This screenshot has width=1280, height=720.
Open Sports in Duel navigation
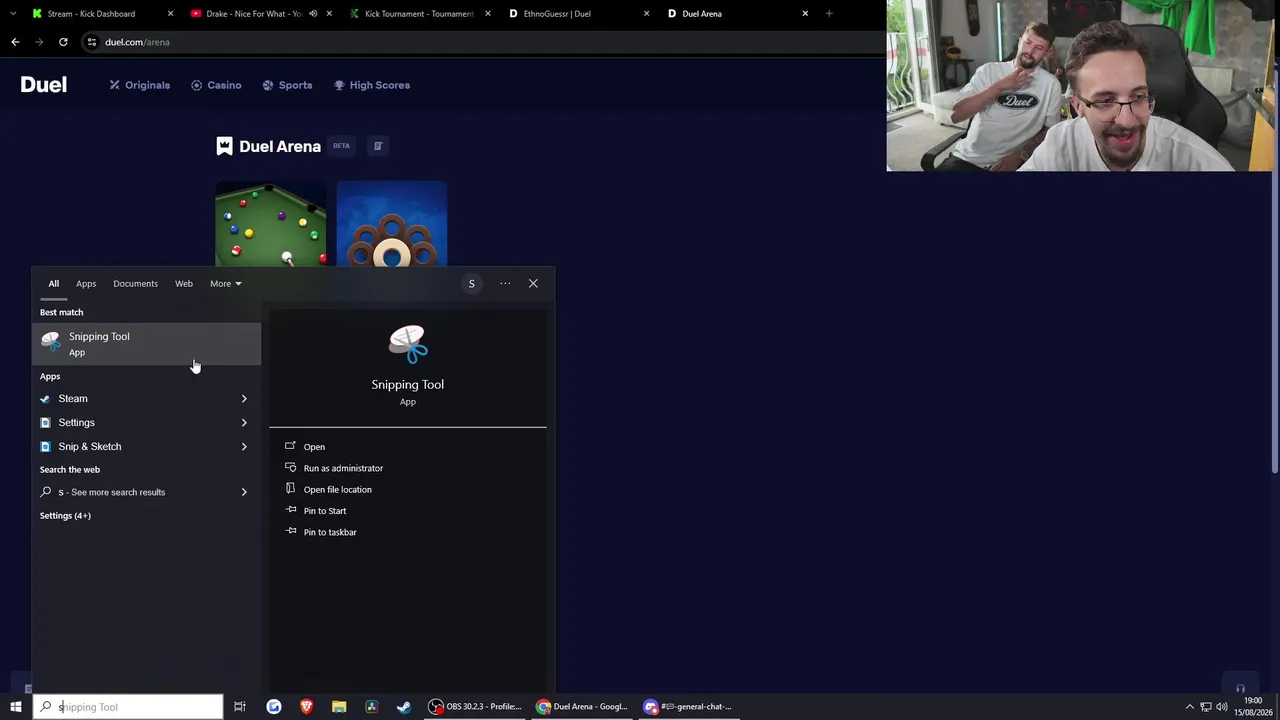point(288,85)
